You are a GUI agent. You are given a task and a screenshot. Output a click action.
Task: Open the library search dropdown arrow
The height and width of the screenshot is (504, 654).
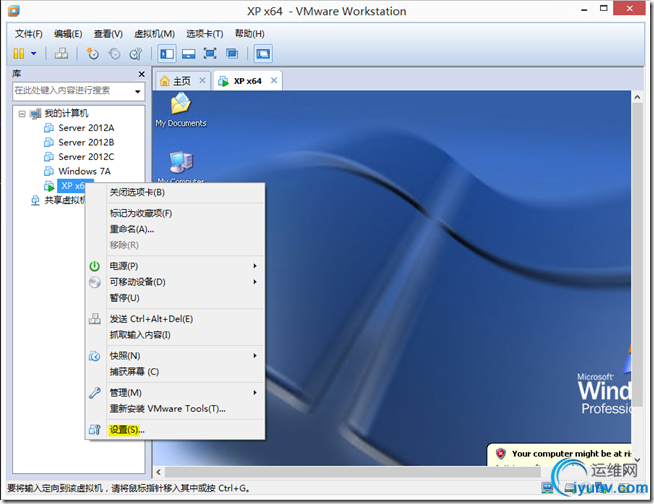coord(137,91)
